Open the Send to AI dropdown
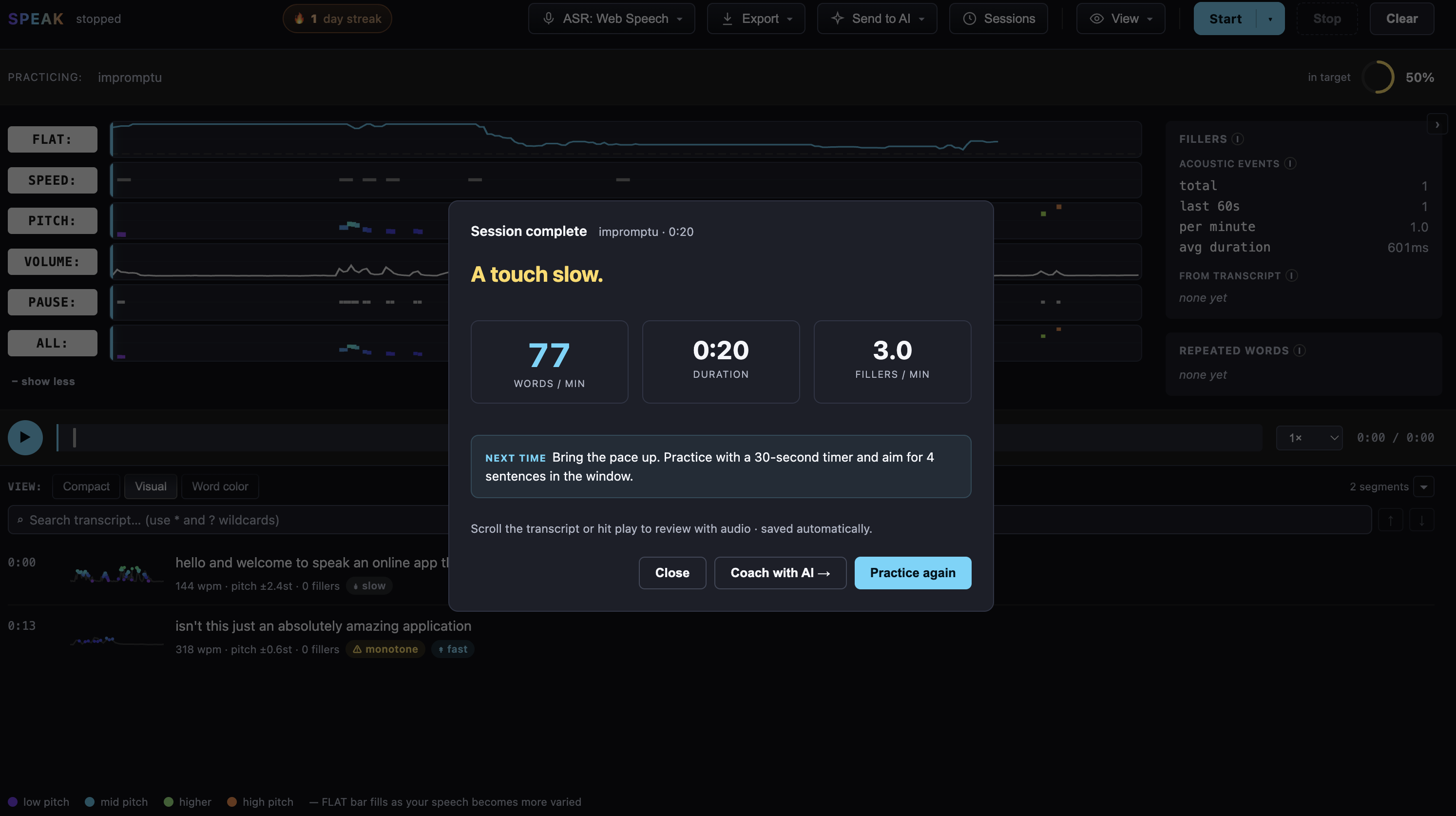The height and width of the screenshot is (816, 1456). [x=877, y=19]
